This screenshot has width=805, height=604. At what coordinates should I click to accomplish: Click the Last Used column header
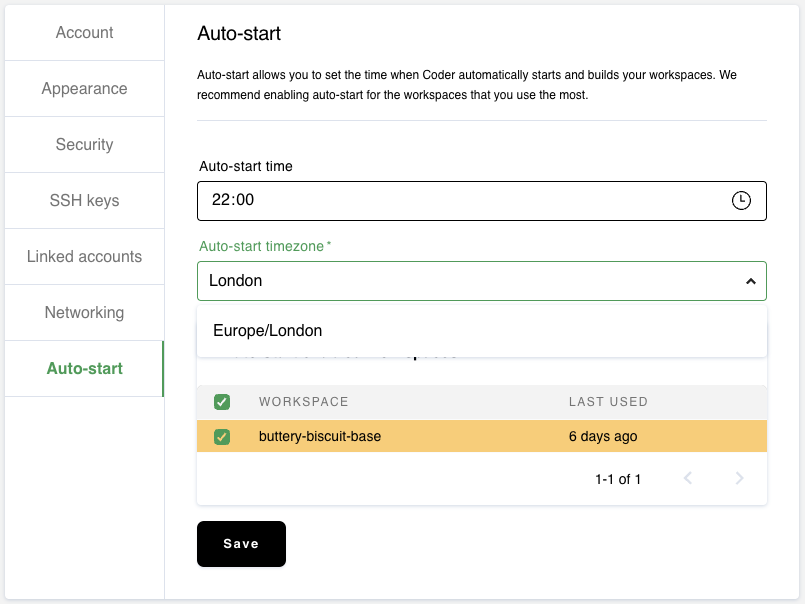click(608, 402)
